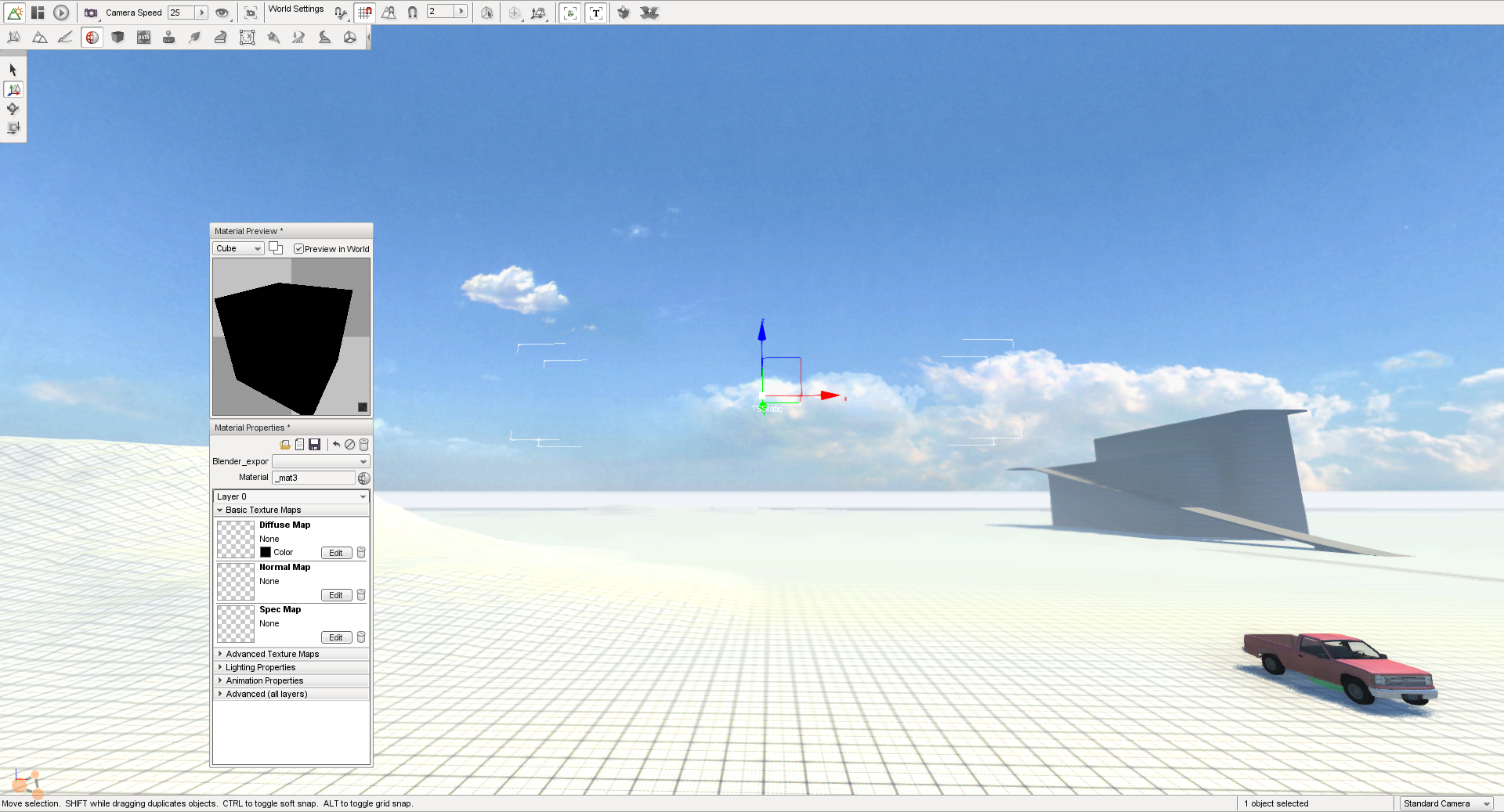
Task: Click the grid snap size field
Action: (441, 12)
